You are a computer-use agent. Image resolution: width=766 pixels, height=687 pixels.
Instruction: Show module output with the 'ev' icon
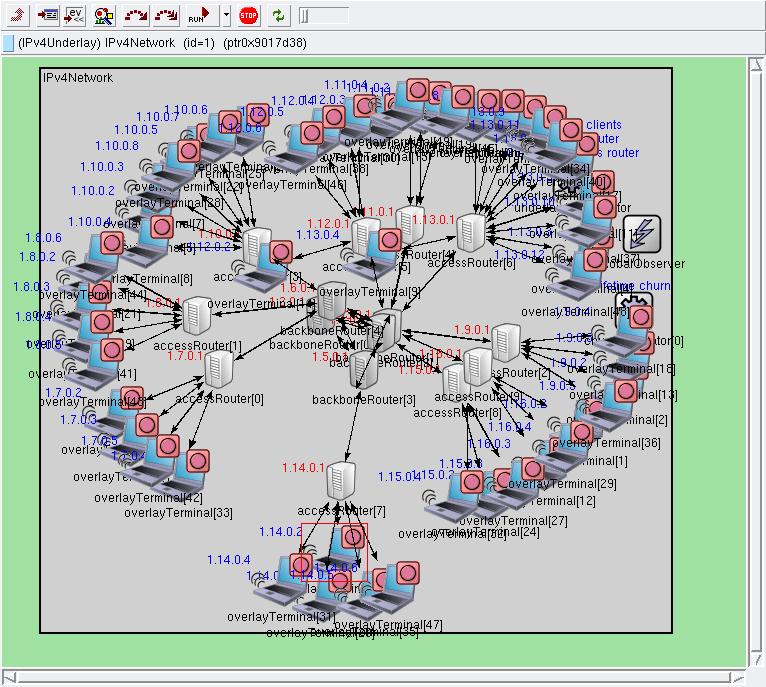(75, 15)
